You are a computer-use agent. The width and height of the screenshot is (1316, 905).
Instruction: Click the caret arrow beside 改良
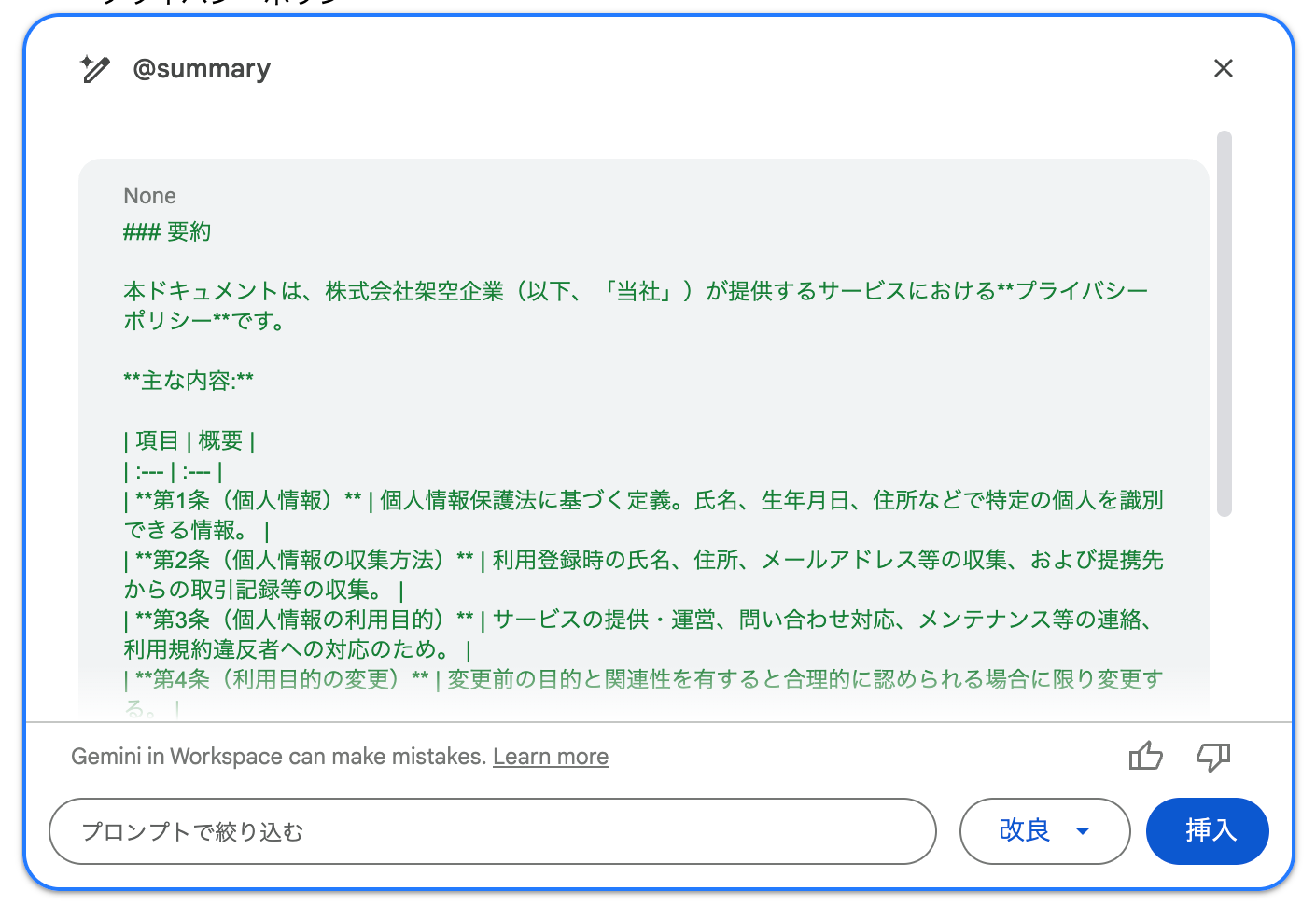(1083, 831)
